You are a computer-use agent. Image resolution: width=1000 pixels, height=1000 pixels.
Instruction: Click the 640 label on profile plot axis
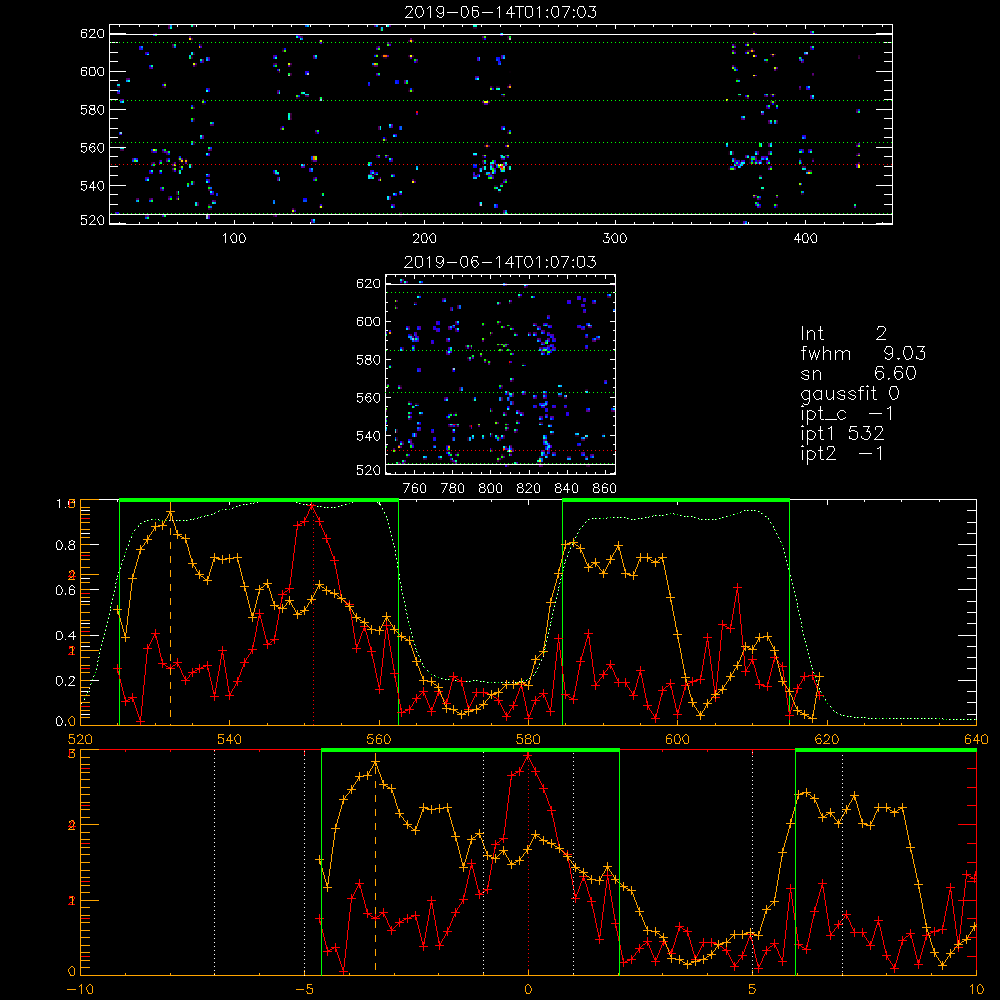tap(976, 739)
